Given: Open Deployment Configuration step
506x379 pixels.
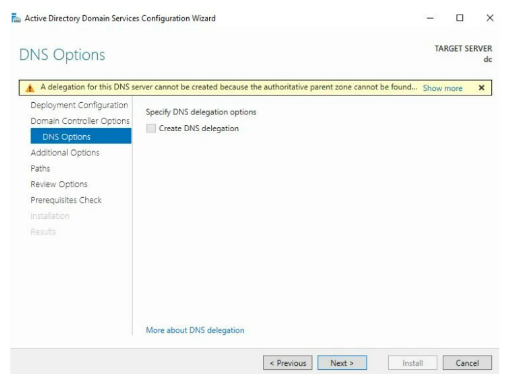Looking at the screenshot, I should (x=79, y=105).
